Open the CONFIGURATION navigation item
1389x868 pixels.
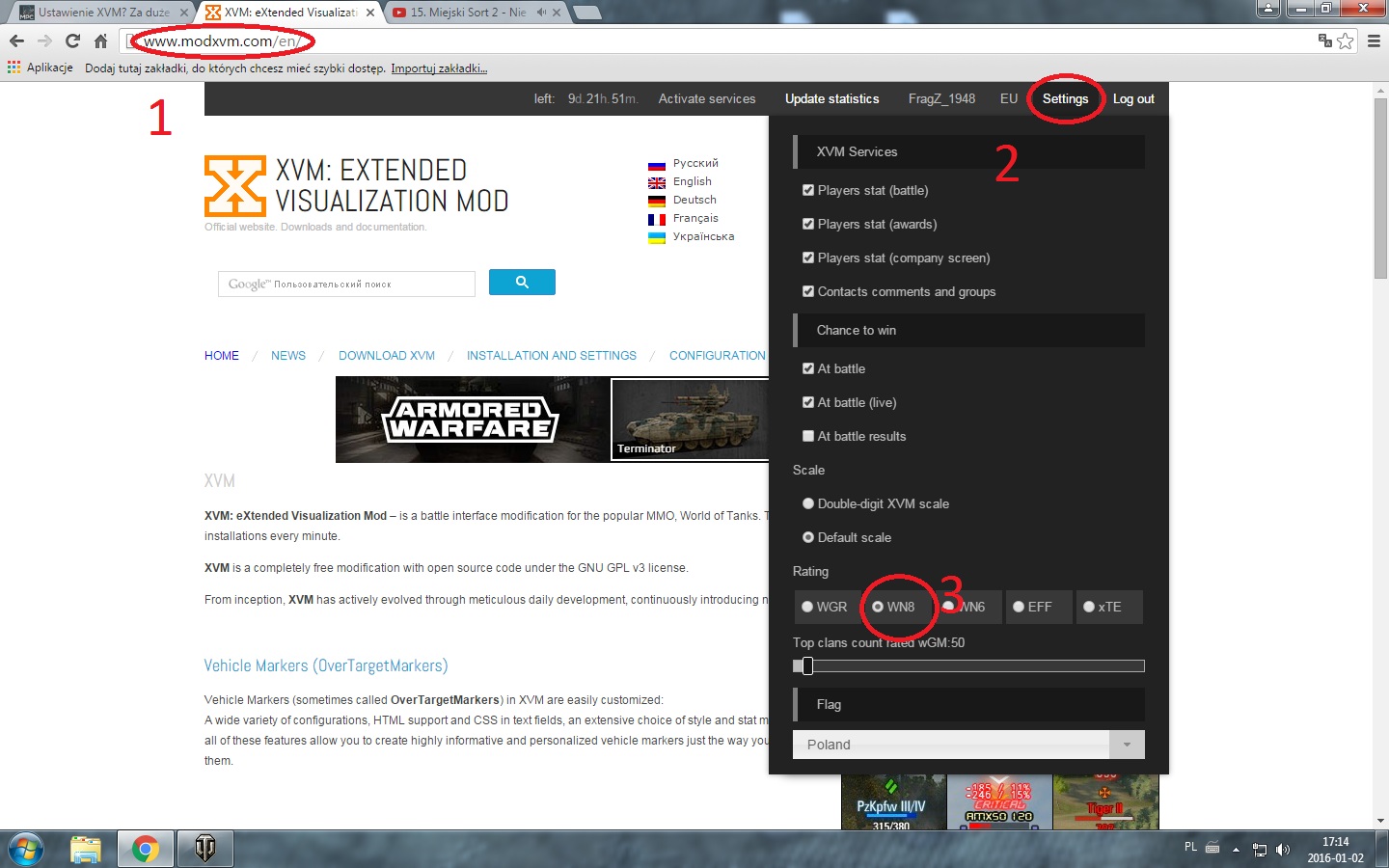coord(718,356)
